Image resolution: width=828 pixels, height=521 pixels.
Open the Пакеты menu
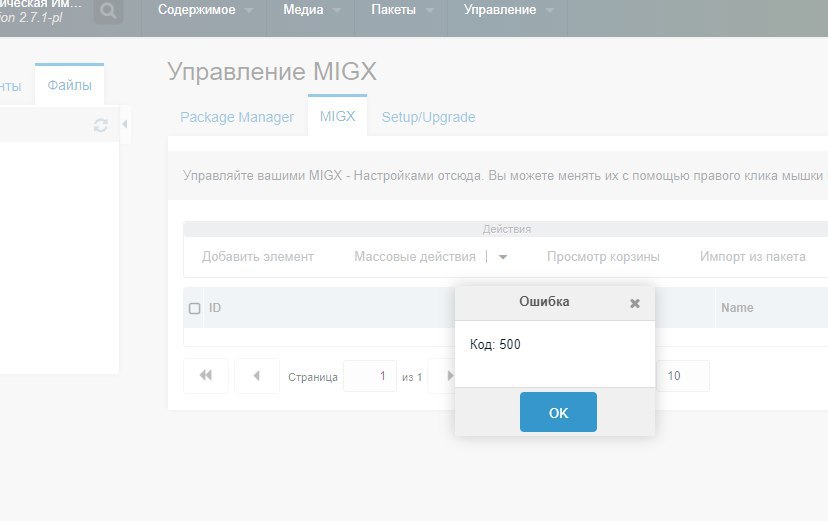coord(402,10)
